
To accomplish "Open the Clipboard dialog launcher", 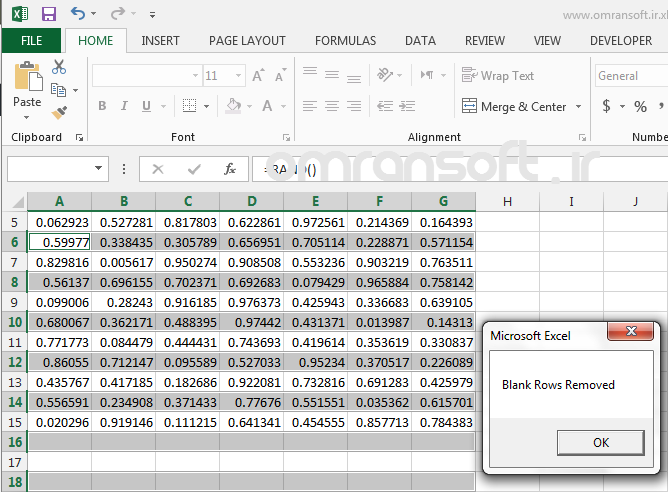I will 79,137.
